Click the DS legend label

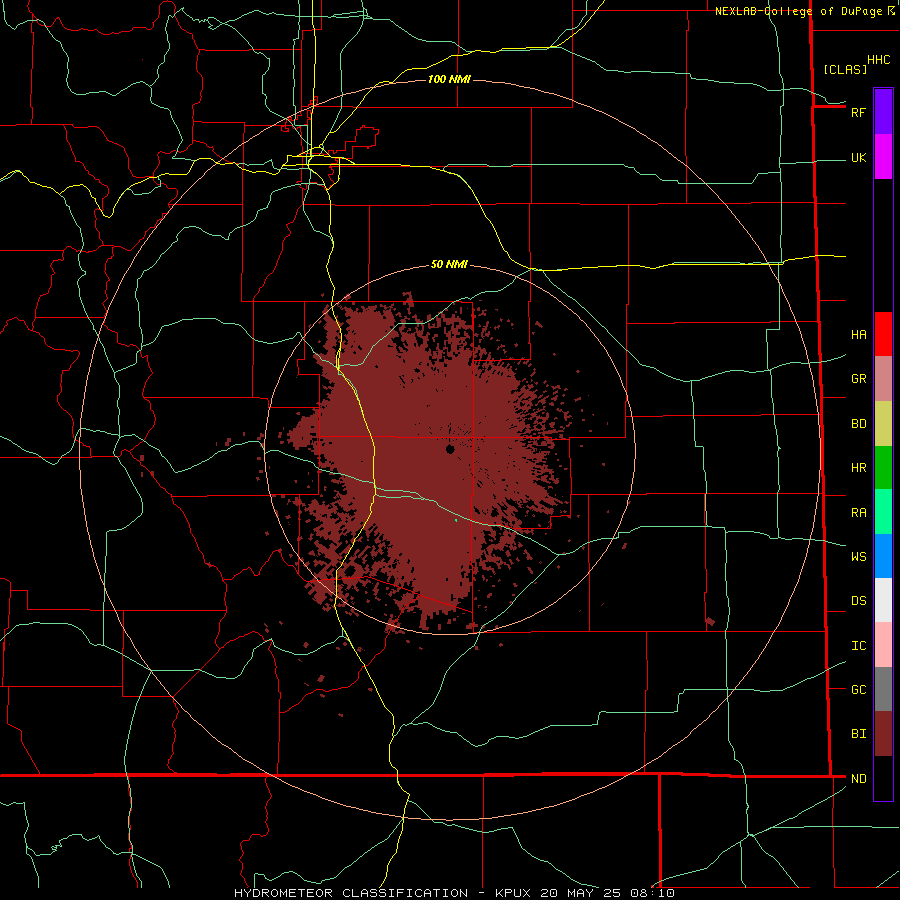tap(858, 600)
